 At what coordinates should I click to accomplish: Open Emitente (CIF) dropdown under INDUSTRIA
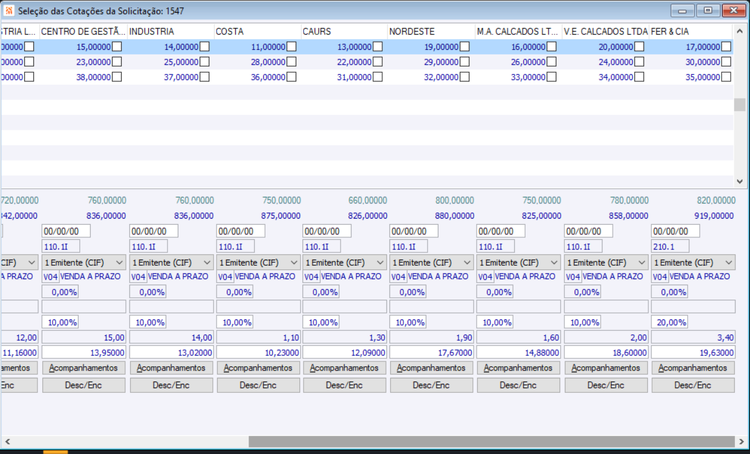pyautogui.click(x=171, y=263)
